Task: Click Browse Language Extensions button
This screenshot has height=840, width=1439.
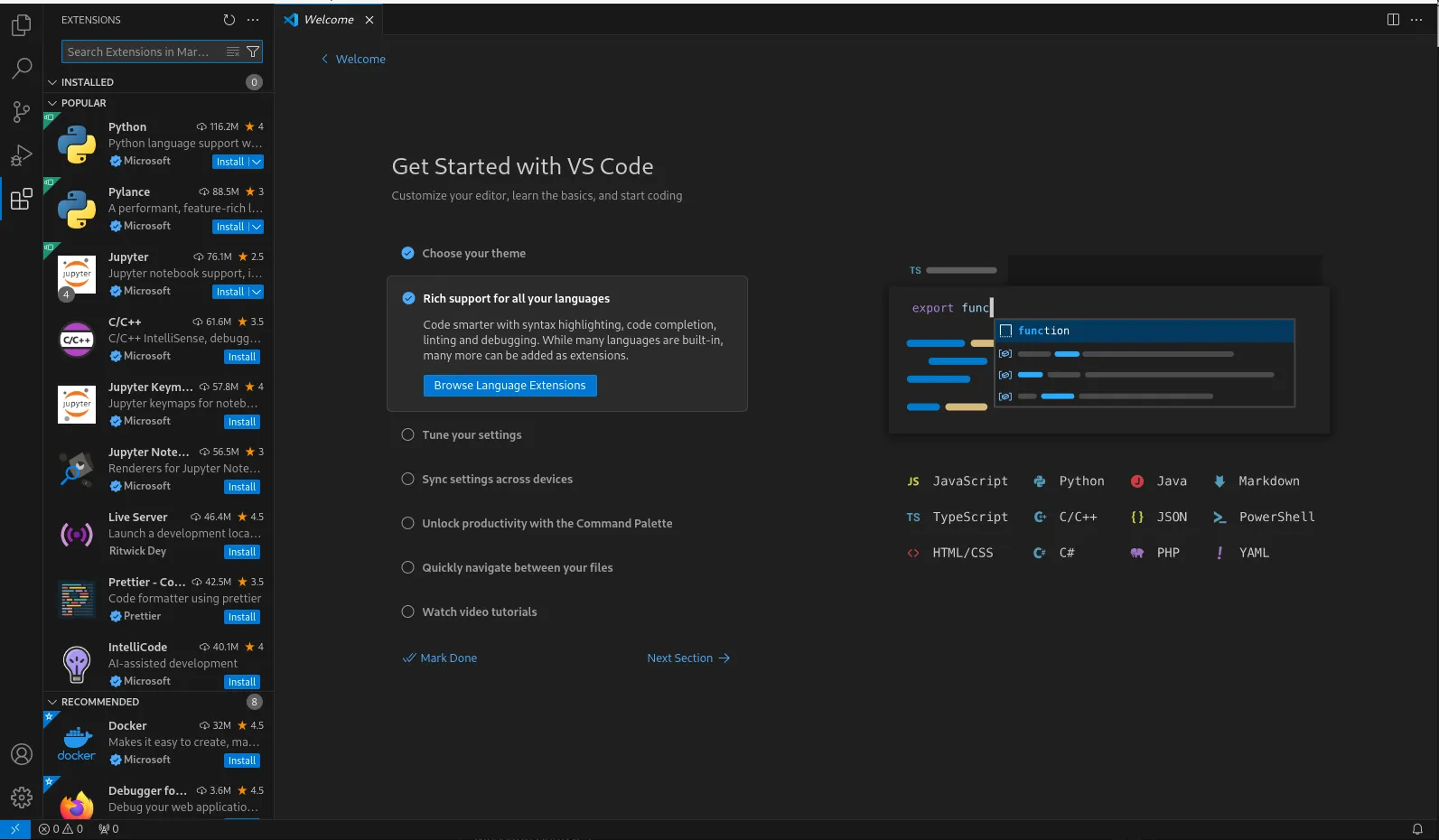Action: click(x=509, y=386)
